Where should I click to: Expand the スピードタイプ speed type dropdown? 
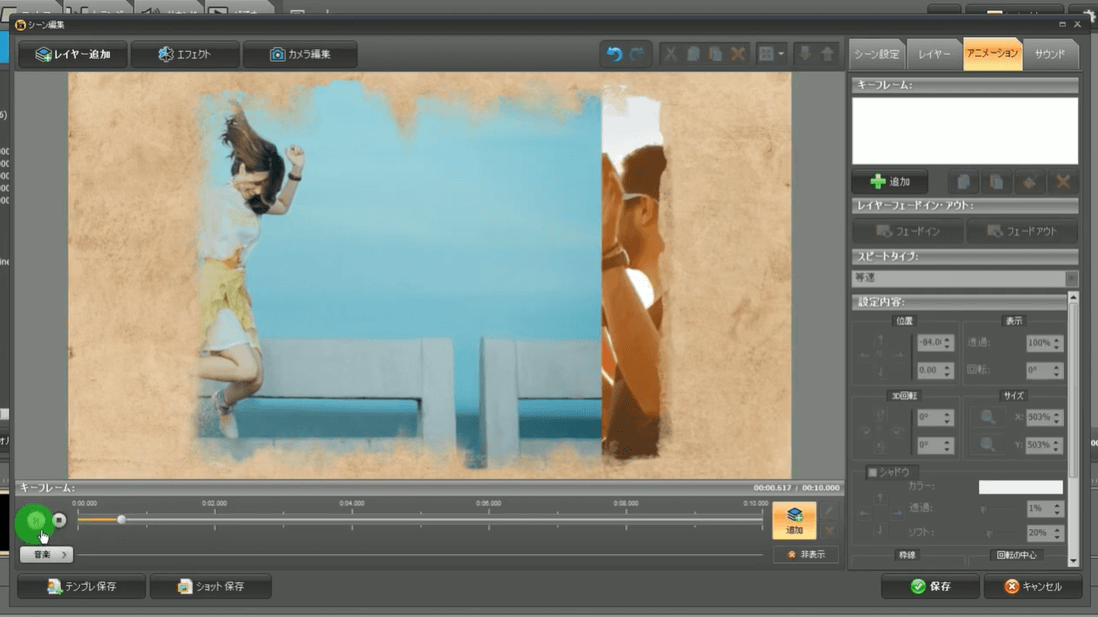point(1071,279)
